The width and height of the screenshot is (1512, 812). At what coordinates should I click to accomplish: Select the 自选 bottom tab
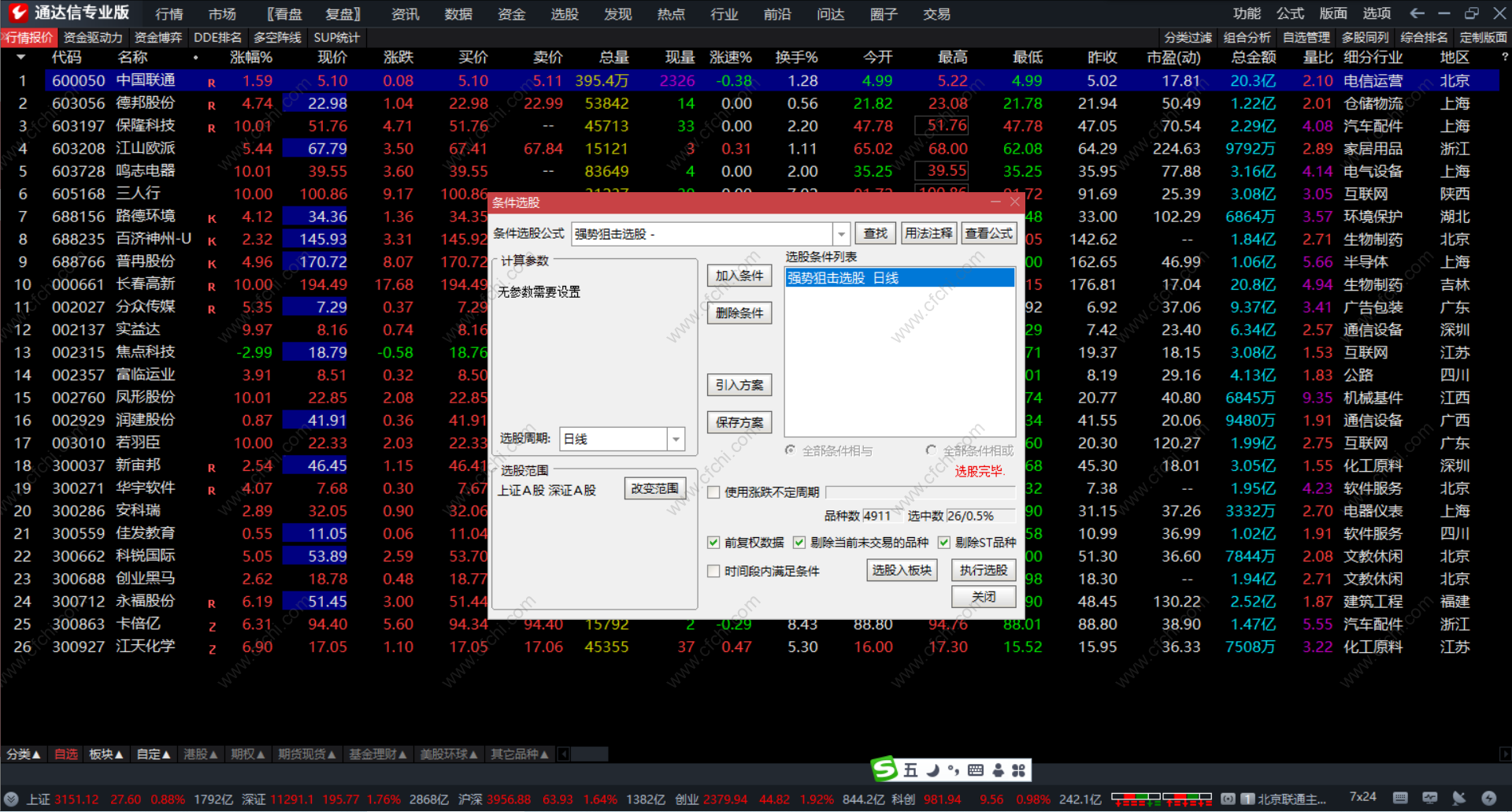pos(66,755)
